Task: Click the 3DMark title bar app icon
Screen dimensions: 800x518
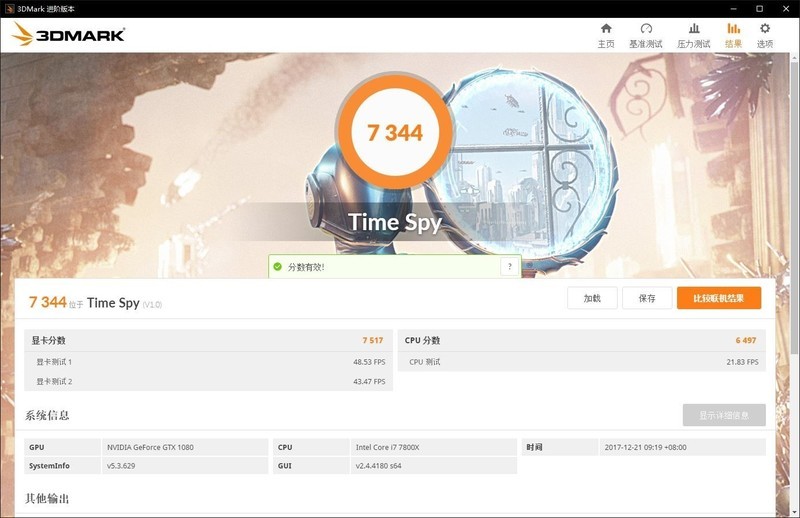Action: pos(9,9)
